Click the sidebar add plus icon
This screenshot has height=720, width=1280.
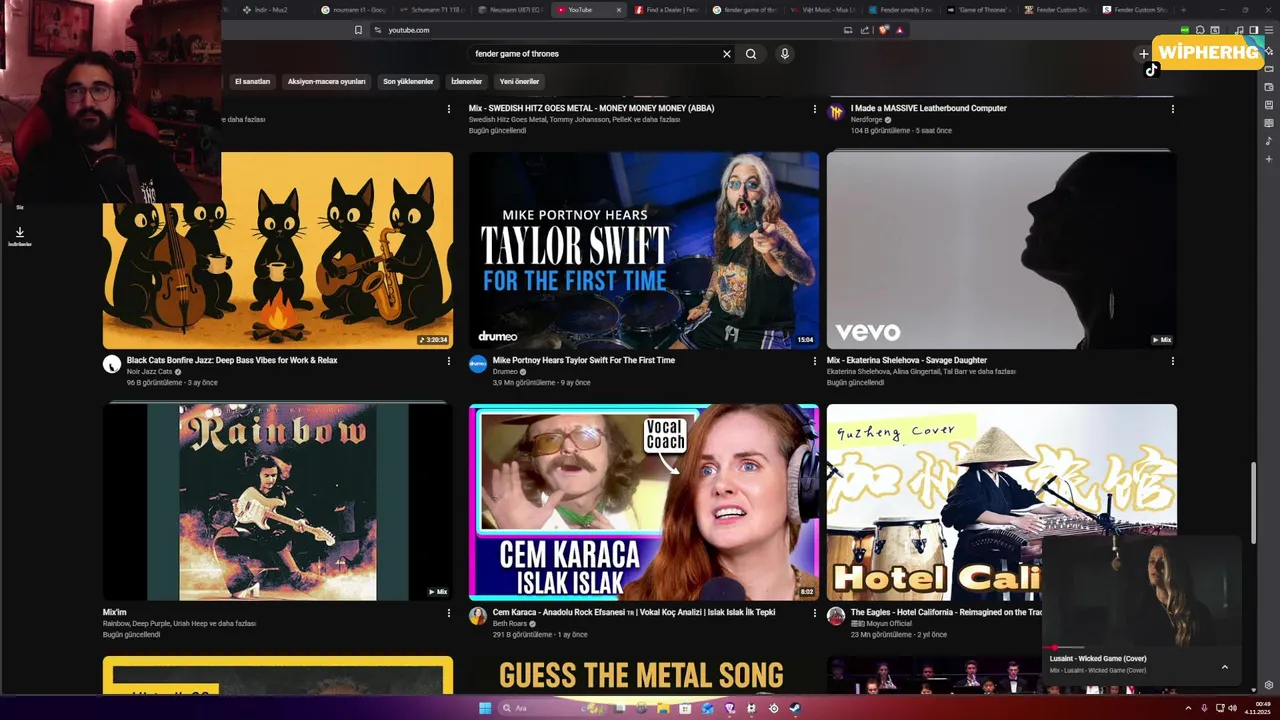coord(1269,159)
